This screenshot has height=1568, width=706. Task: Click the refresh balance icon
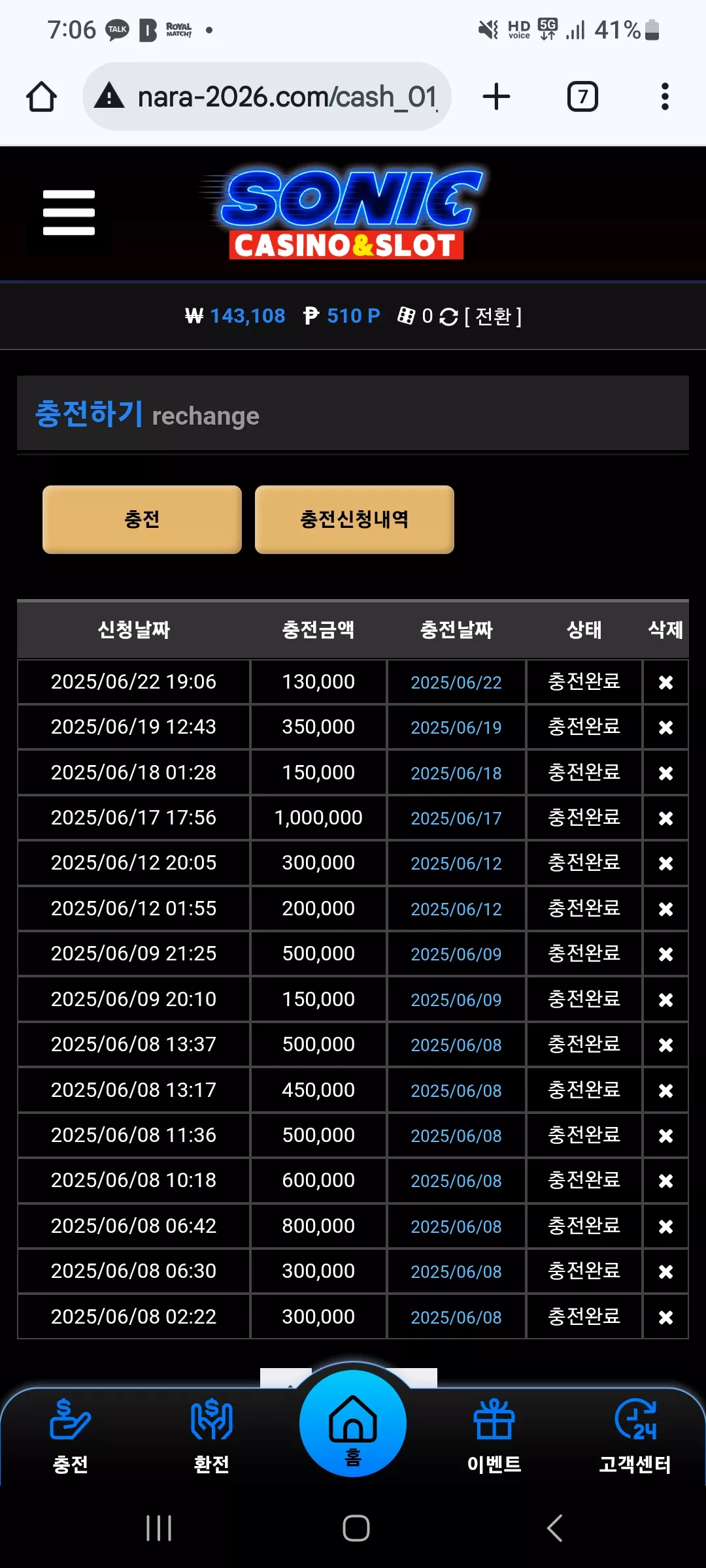point(448,317)
